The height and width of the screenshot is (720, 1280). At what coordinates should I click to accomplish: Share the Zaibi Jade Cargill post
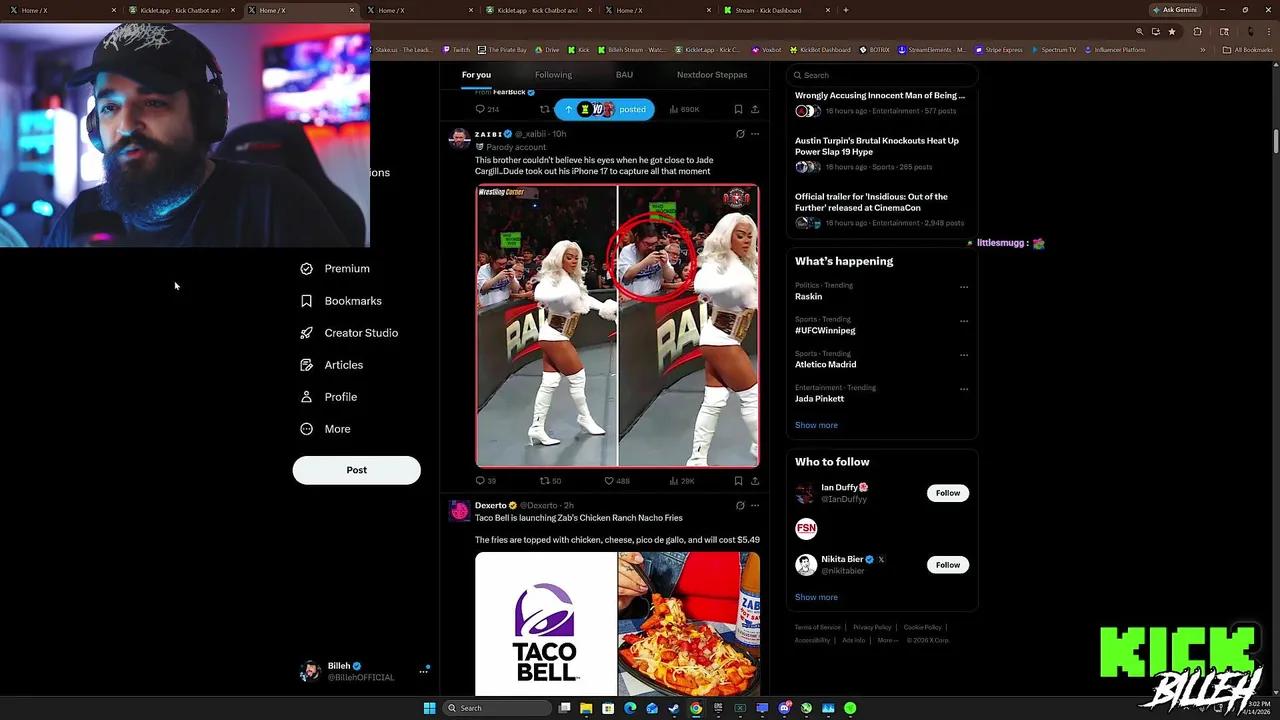[x=755, y=481]
